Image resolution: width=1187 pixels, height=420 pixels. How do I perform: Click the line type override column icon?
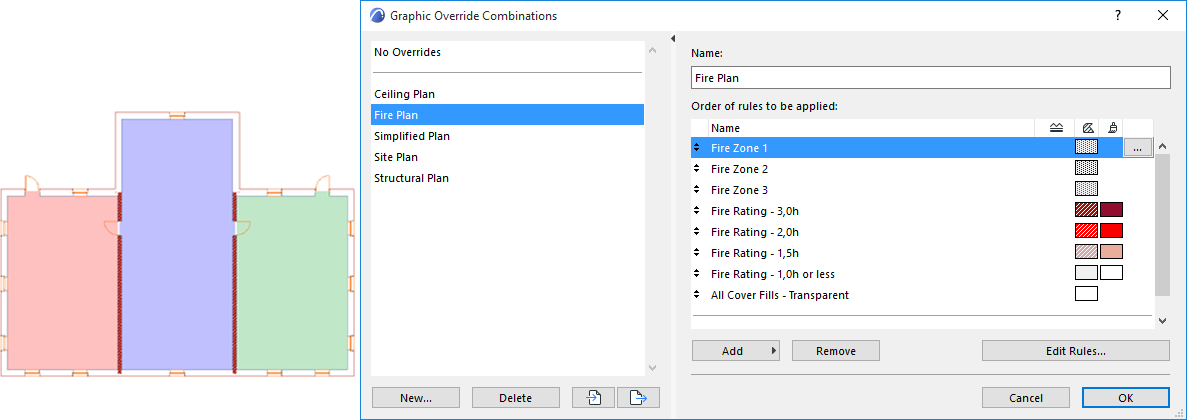1056,128
